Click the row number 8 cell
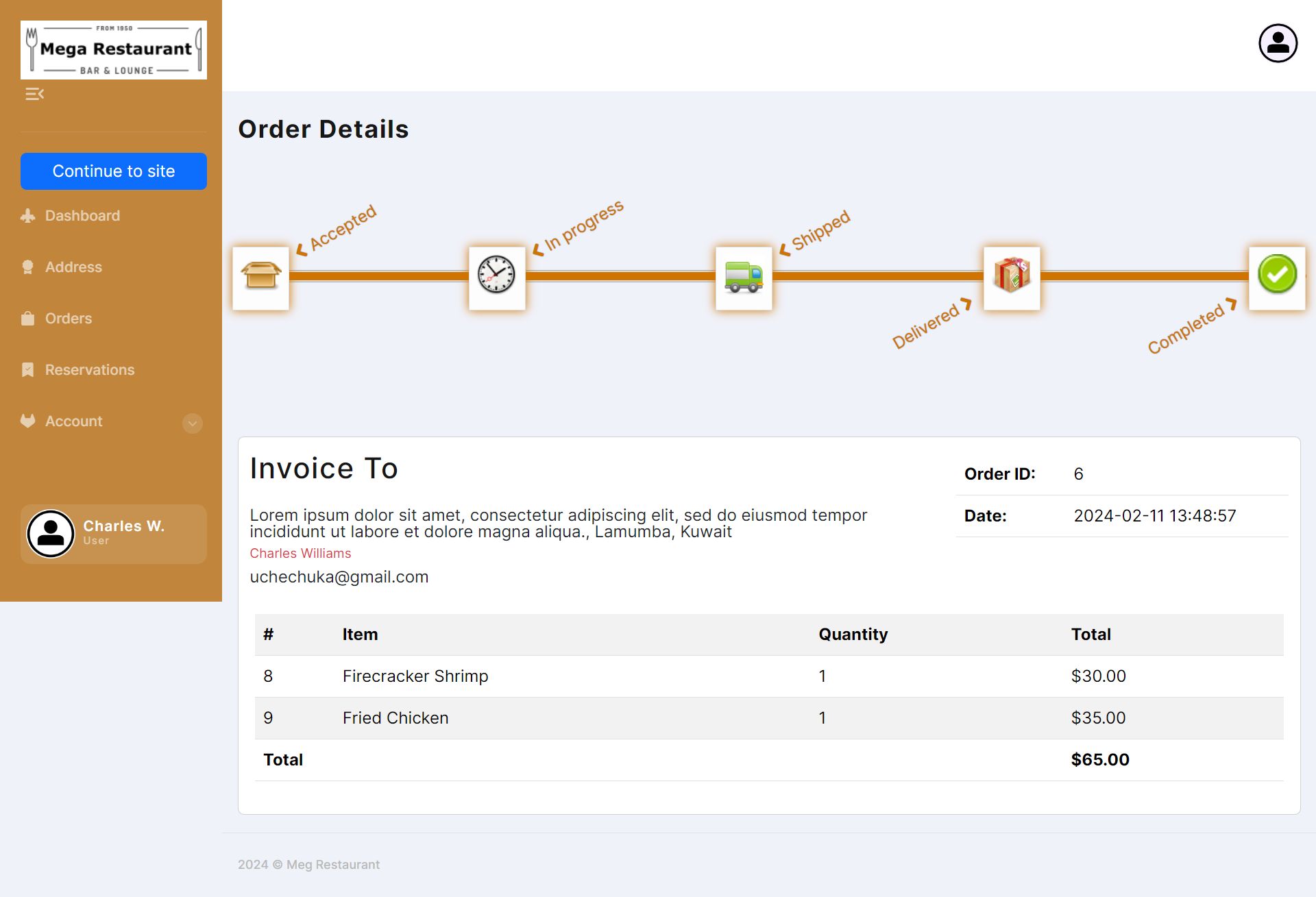The width and height of the screenshot is (1316, 897). coord(268,676)
